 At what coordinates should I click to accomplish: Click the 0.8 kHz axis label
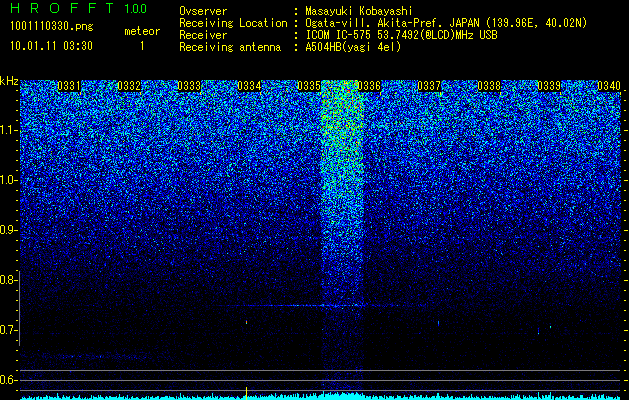tap(8, 280)
